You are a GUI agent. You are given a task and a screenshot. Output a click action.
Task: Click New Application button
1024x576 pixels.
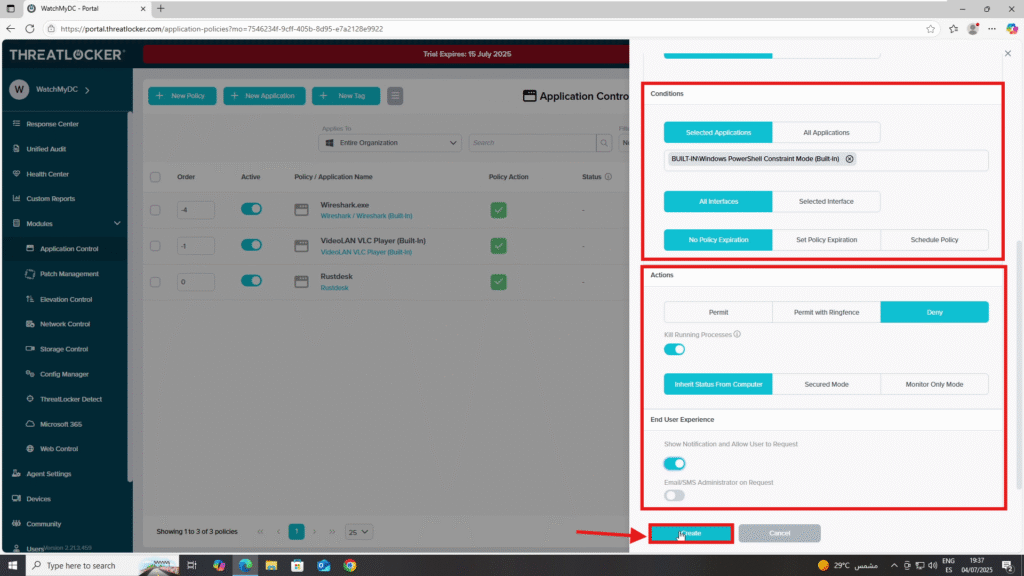click(264, 96)
